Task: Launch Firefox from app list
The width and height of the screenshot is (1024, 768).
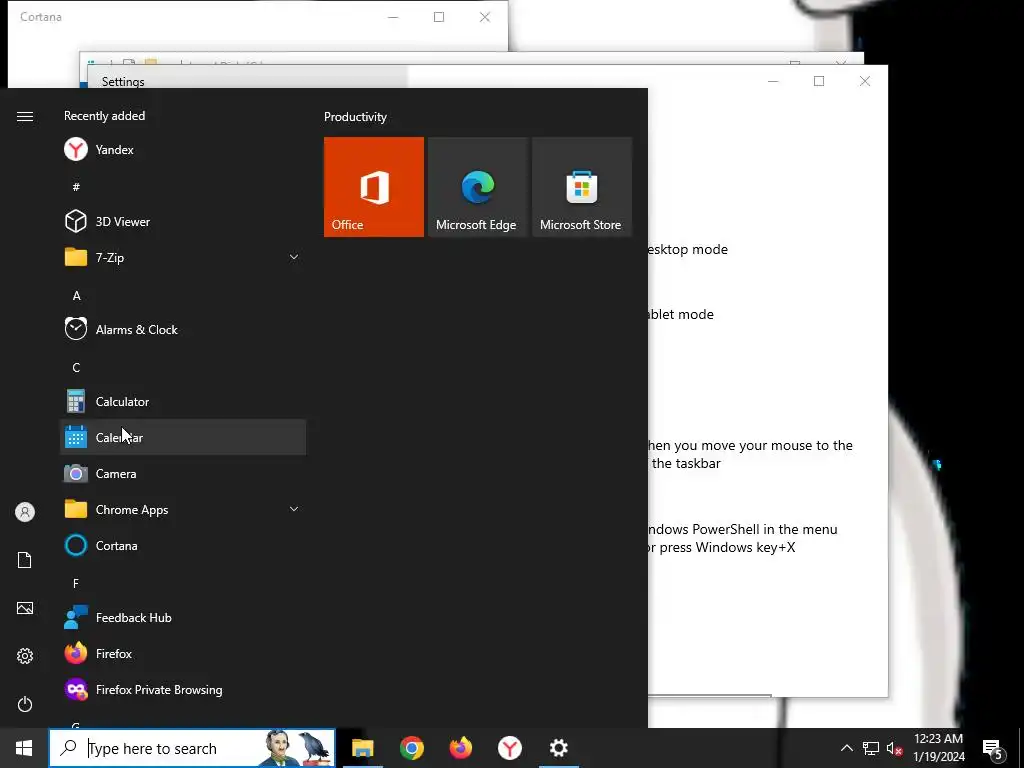Action: 183,654
